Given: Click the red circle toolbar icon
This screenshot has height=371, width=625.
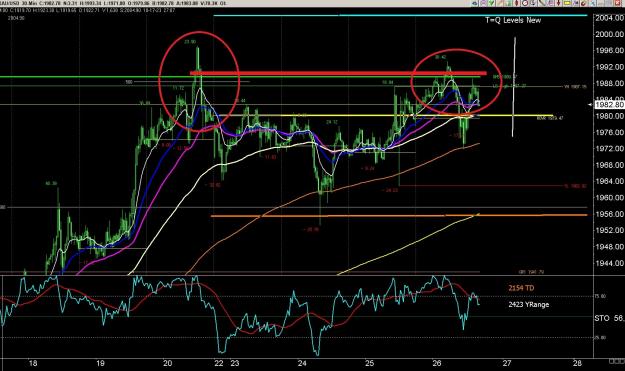Looking at the screenshot, I should click(525, 3).
